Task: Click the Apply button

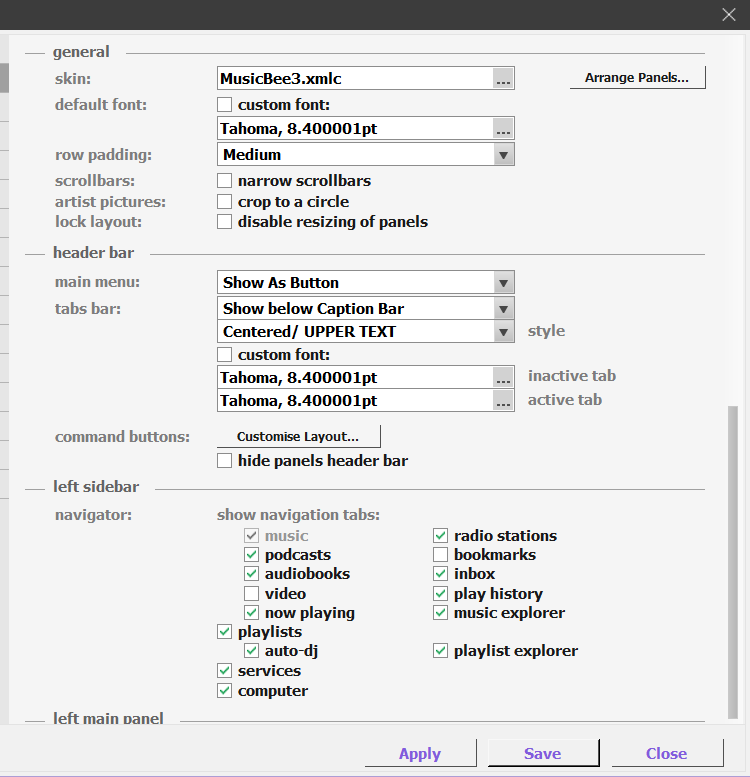Action: coord(420,754)
